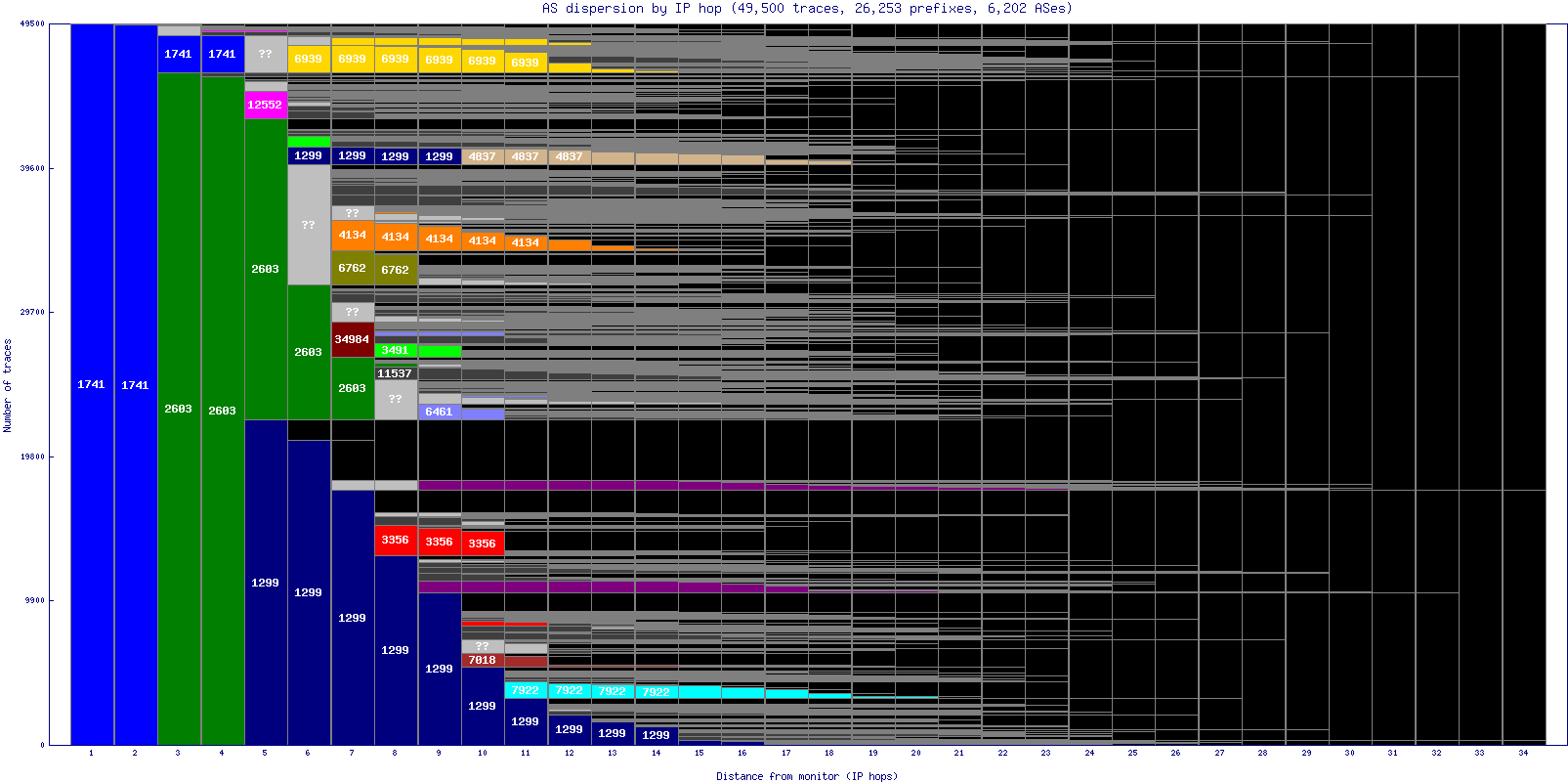Click the green 2603 block at hop 5
This screenshot has height=782, width=1568.
pyautogui.click(x=265, y=269)
